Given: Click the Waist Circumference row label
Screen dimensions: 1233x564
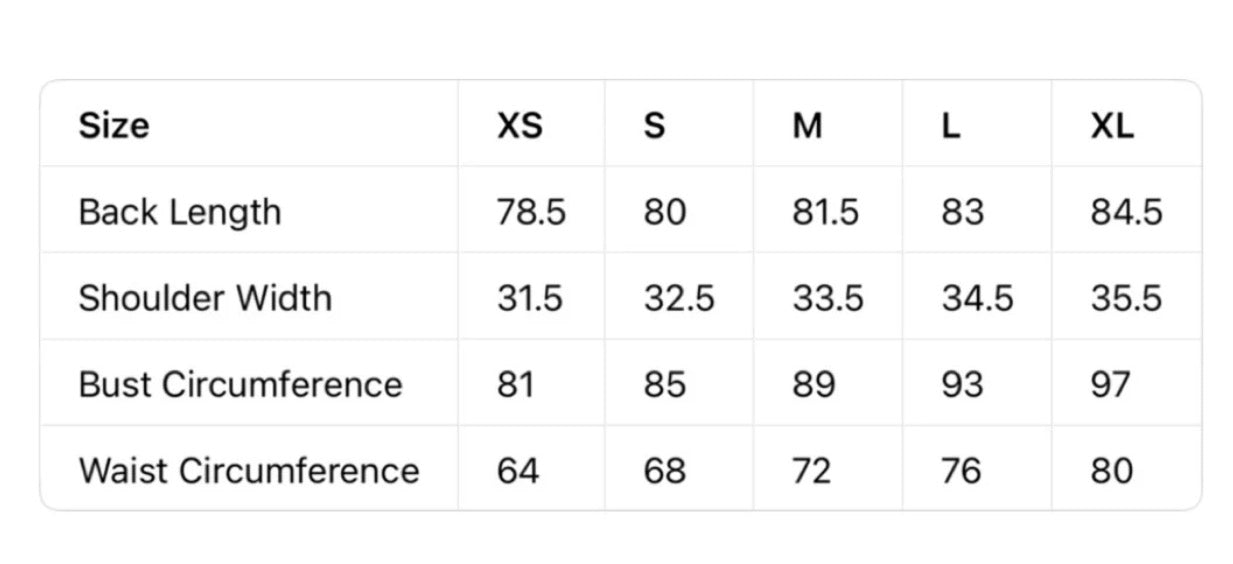Looking at the screenshot, I should coord(249,470).
